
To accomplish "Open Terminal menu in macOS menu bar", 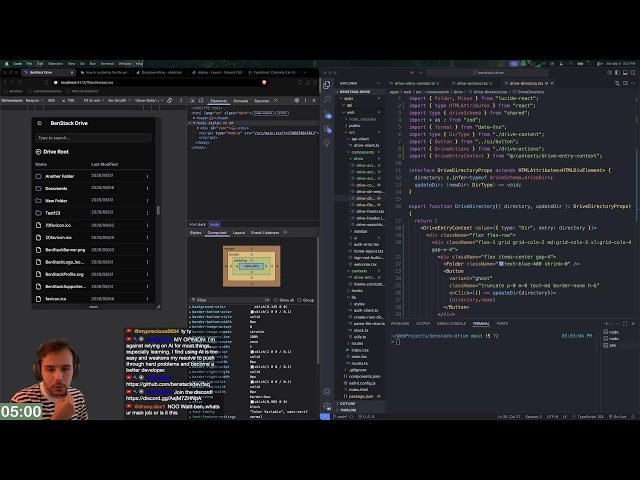I will pos(107,64).
